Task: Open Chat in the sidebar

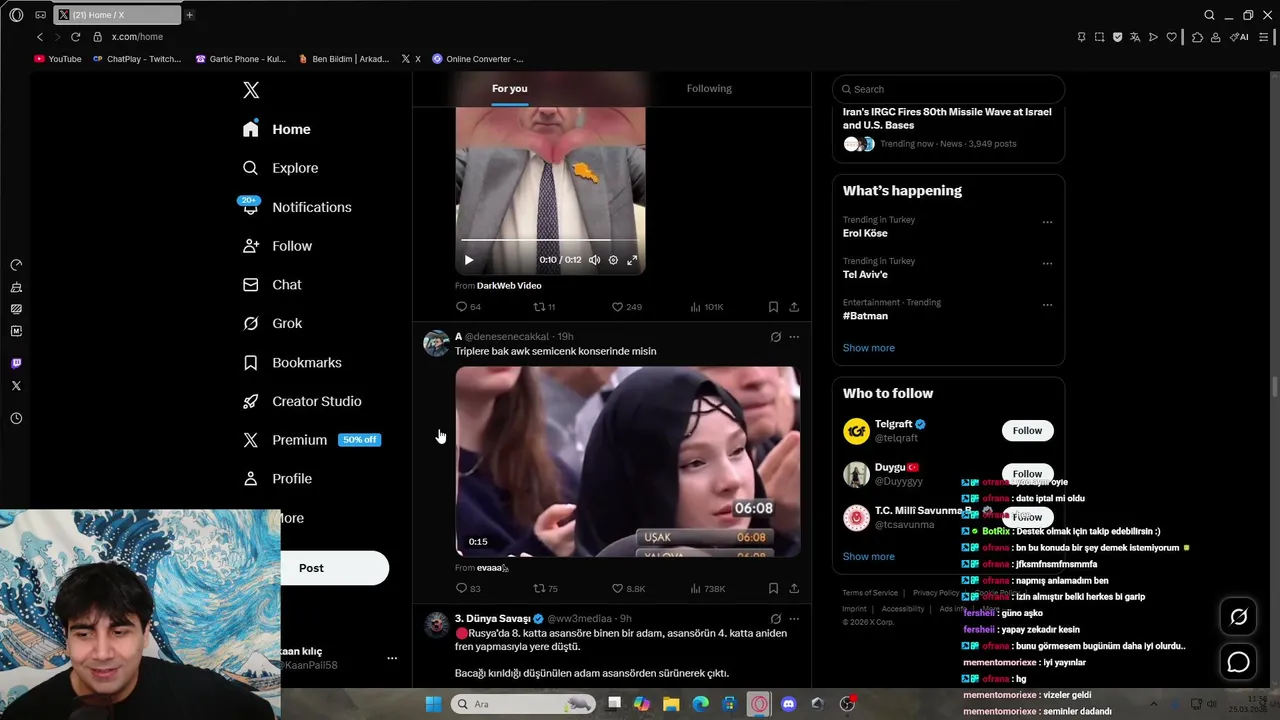Action: click(x=272, y=285)
